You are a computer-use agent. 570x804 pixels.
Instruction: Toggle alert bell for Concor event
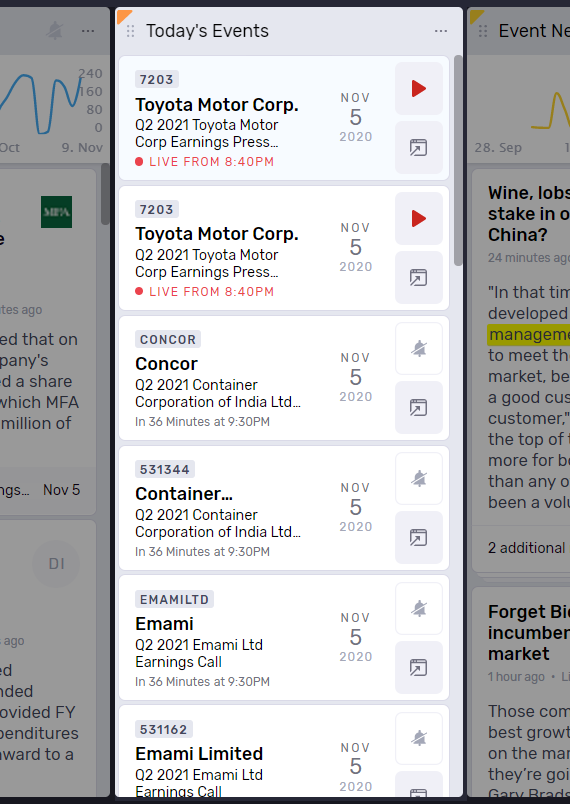tap(419, 349)
